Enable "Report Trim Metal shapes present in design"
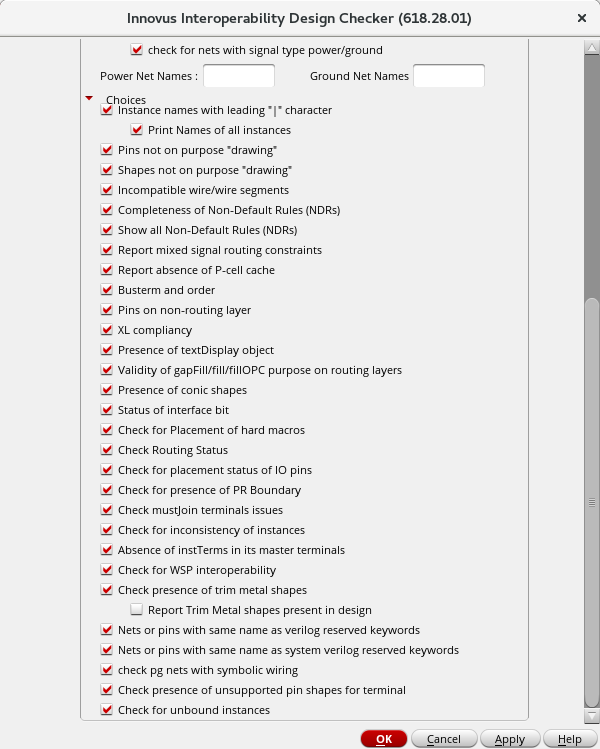 point(137,610)
